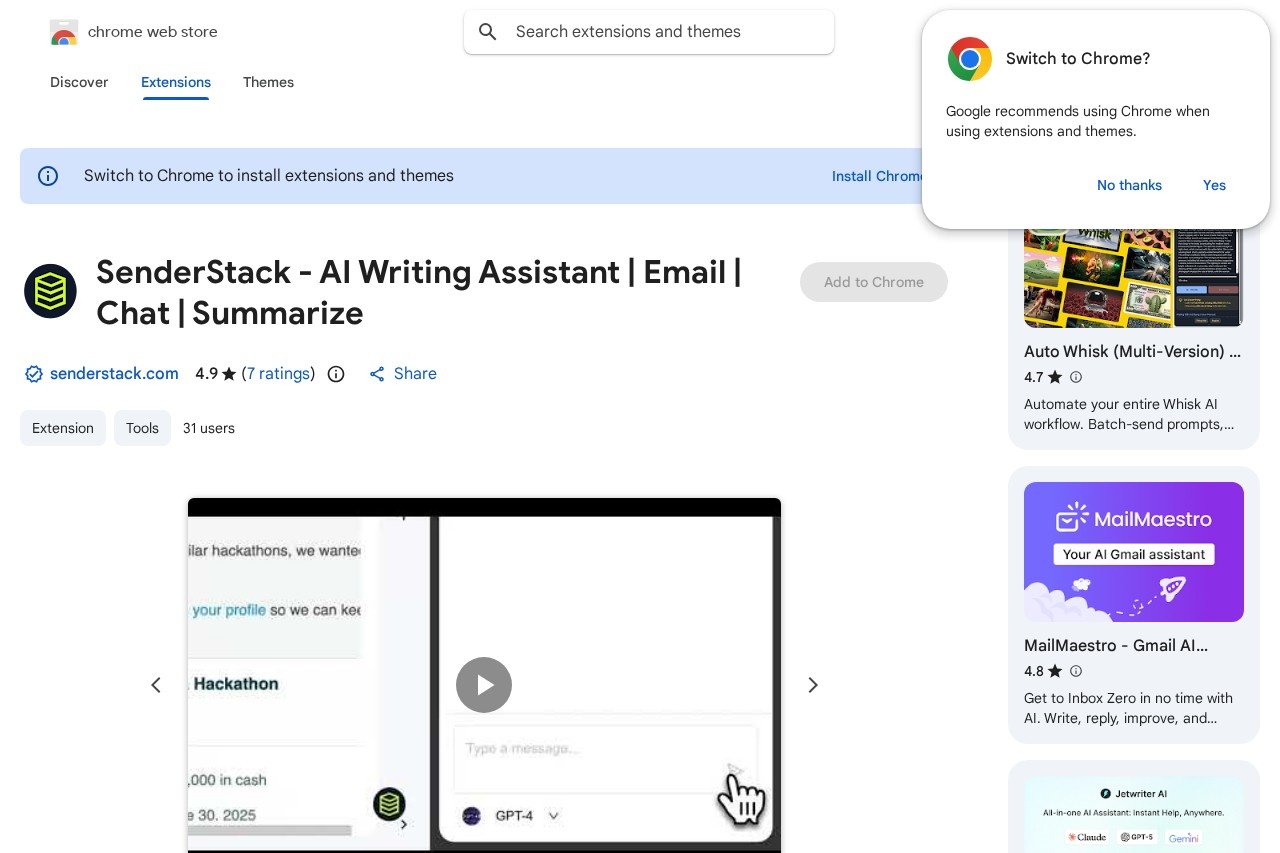Click the SenderStack extension logo icon

click(50, 291)
